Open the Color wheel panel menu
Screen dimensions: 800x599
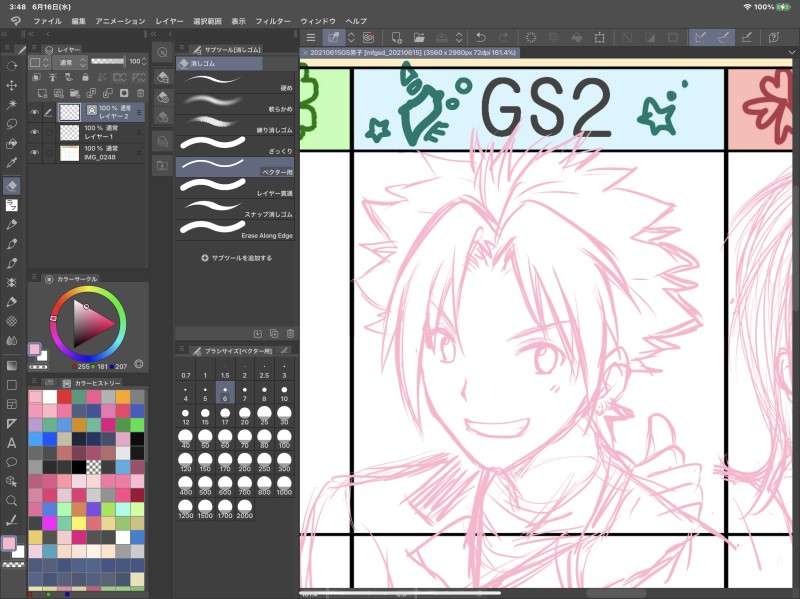coord(34,277)
